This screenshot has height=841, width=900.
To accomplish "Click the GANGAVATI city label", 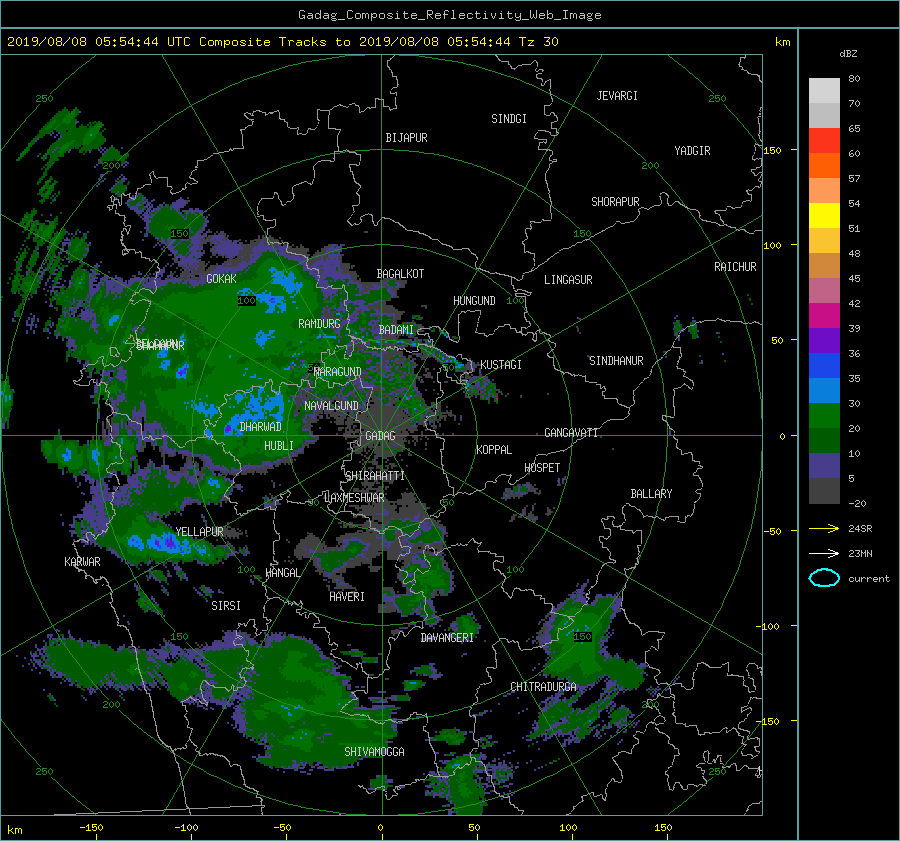I will pyautogui.click(x=571, y=433).
